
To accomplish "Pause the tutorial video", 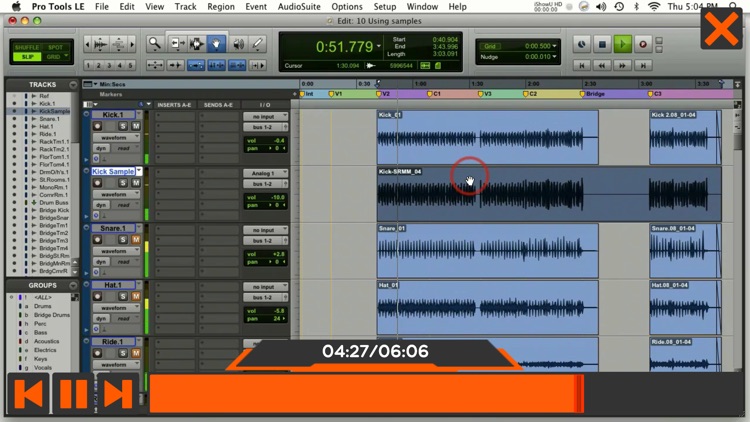I will [73, 394].
